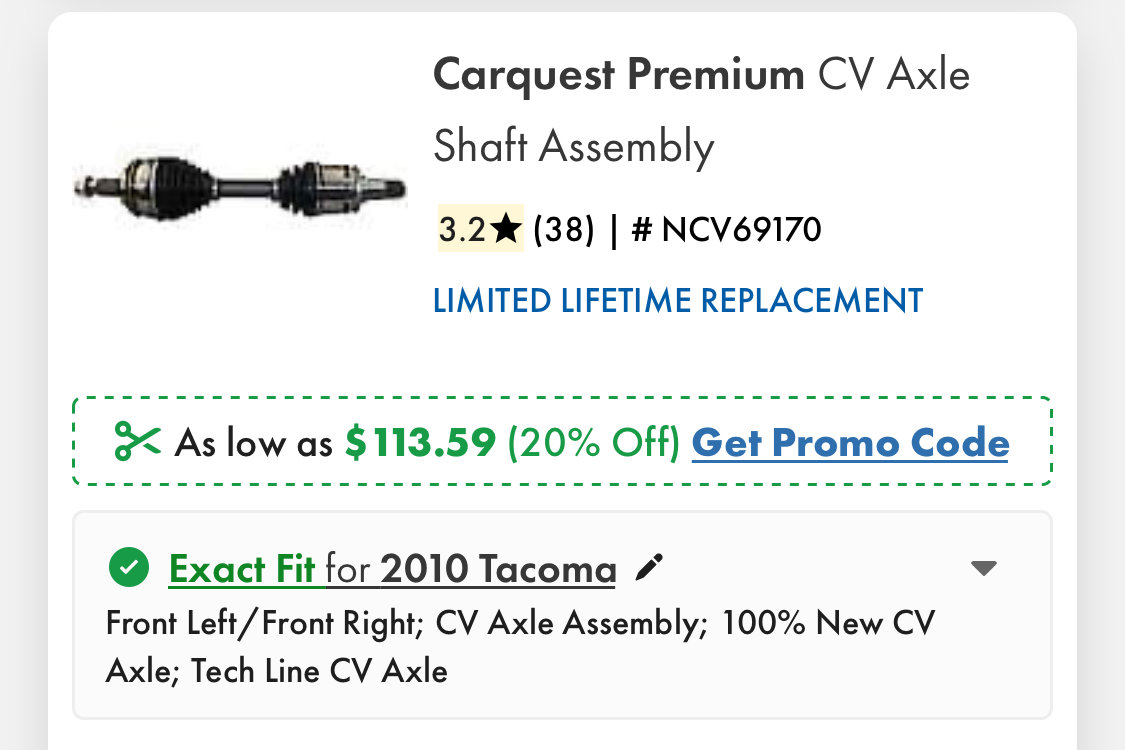Click the 2010 Tacoma vehicle link
The image size is (1125, 750).
pos(498,569)
